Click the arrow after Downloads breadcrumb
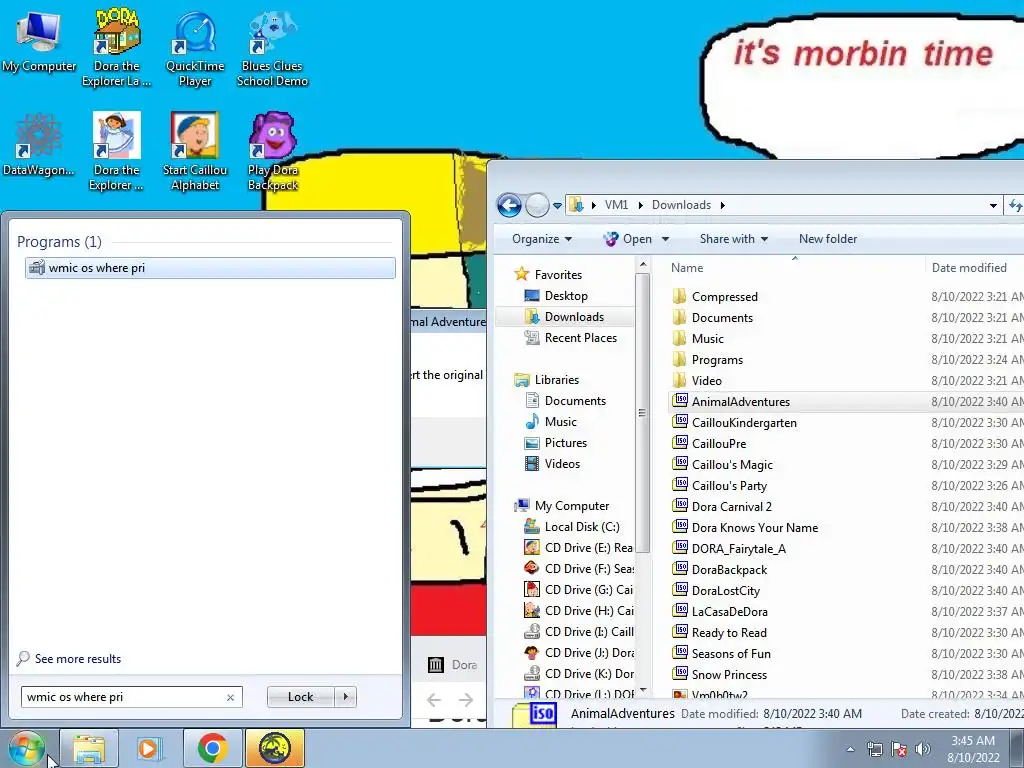 click(722, 205)
